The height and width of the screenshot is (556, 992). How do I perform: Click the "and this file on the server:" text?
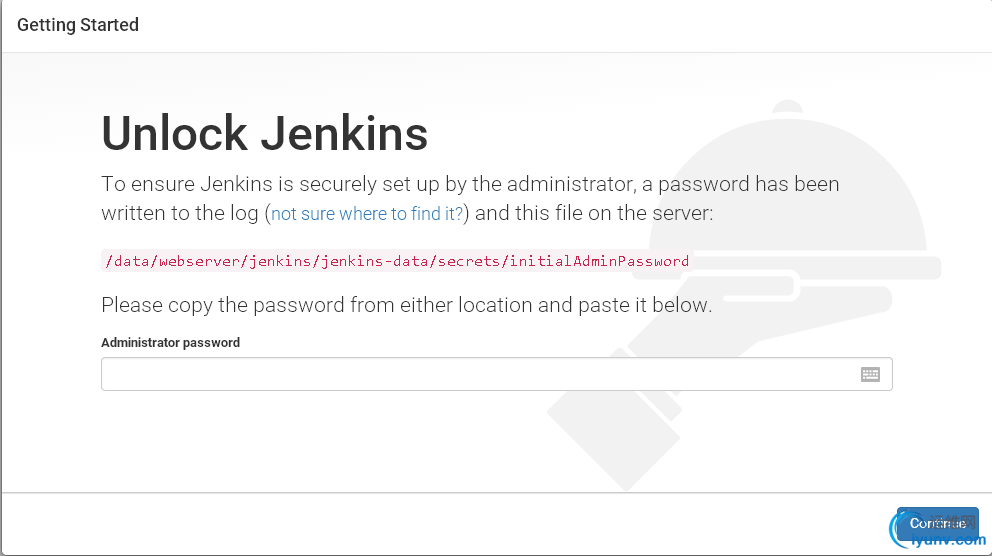pyautogui.click(x=594, y=213)
